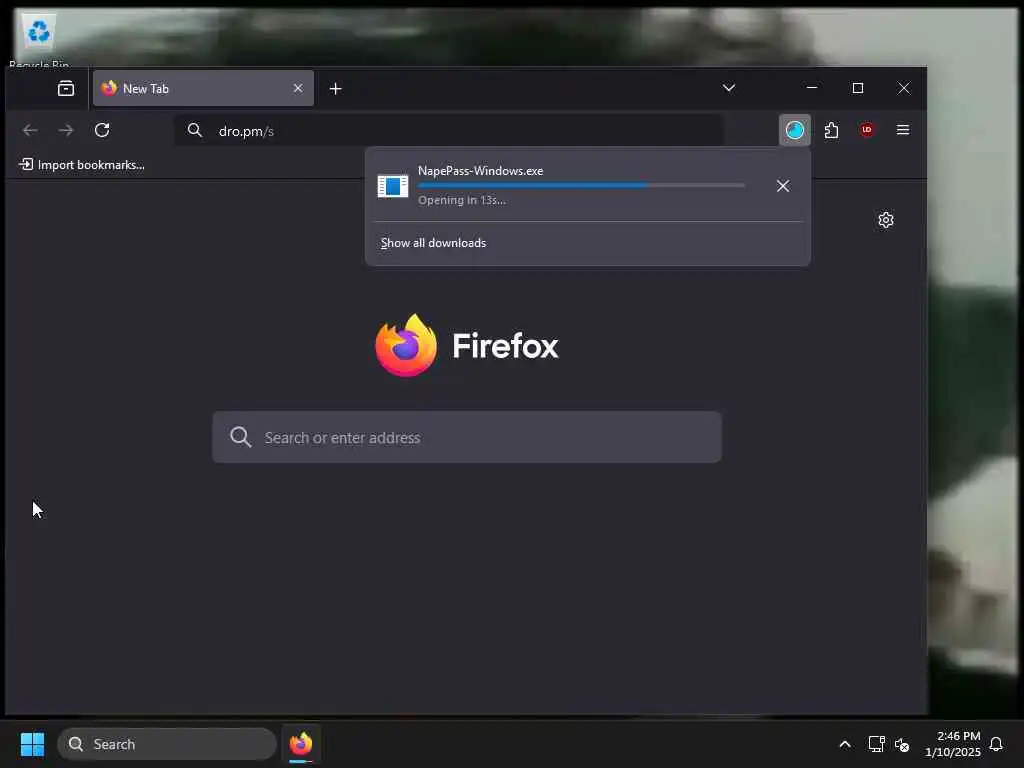This screenshot has height=768, width=1024.
Task: Close the Firefox window
Action: (903, 88)
